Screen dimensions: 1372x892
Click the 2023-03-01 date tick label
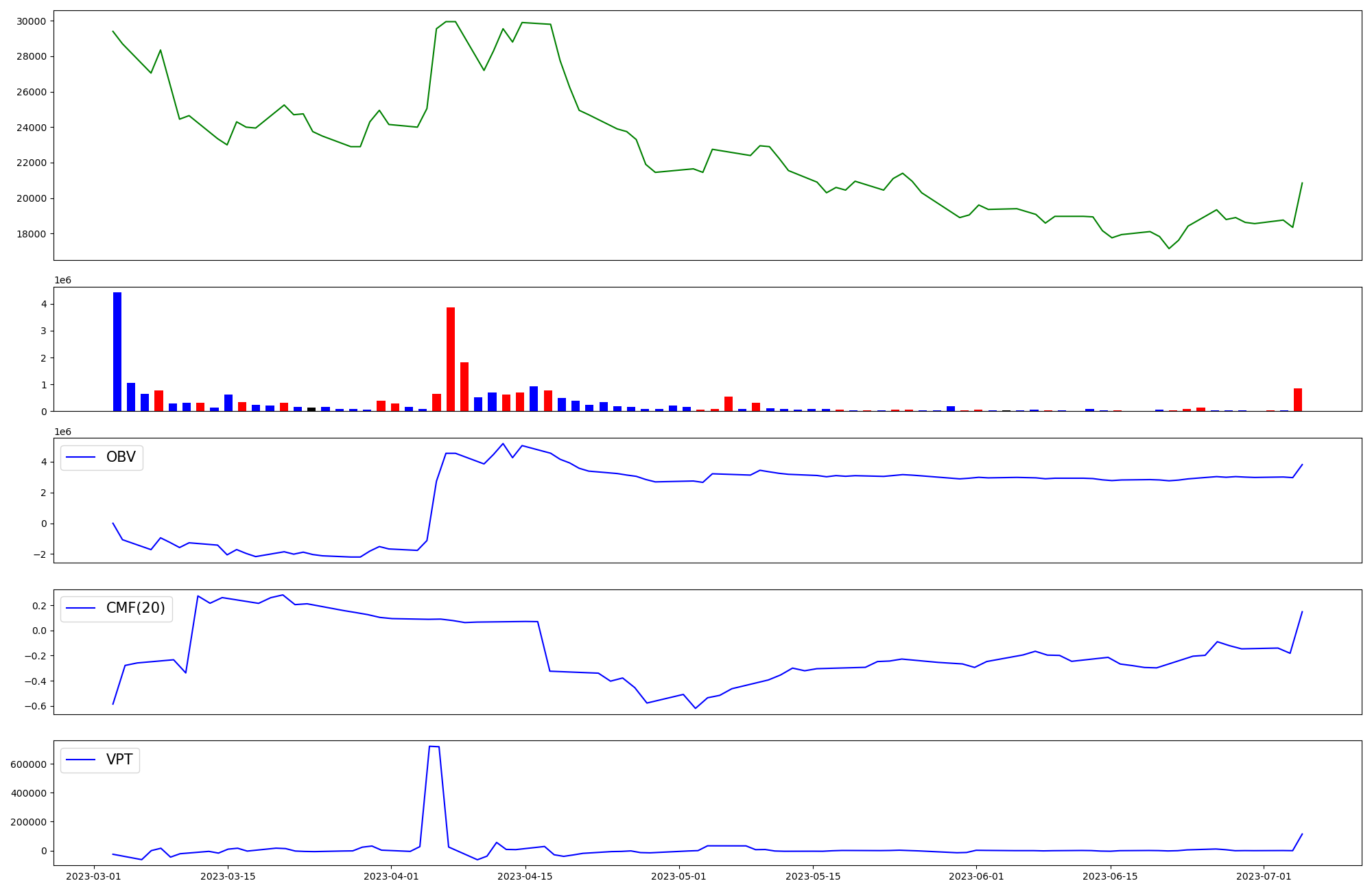[93, 876]
